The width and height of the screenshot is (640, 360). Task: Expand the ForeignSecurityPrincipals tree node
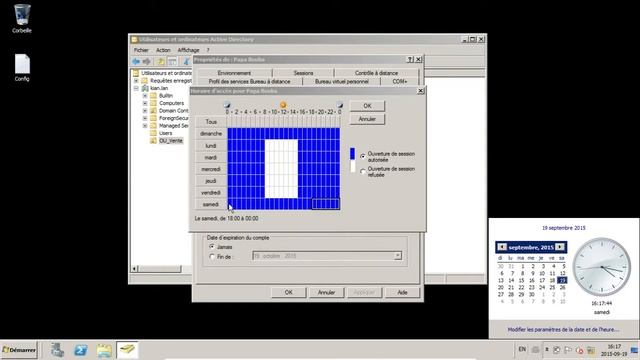click(145, 118)
